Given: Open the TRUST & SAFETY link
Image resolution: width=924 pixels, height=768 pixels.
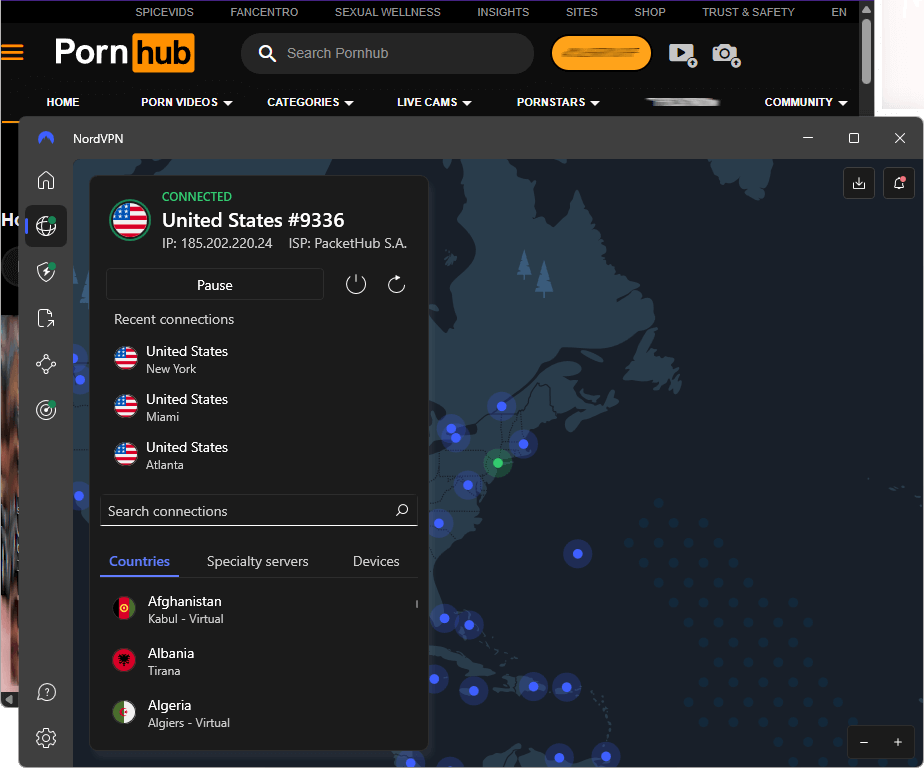Looking at the screenshot, I should [748, 12].
